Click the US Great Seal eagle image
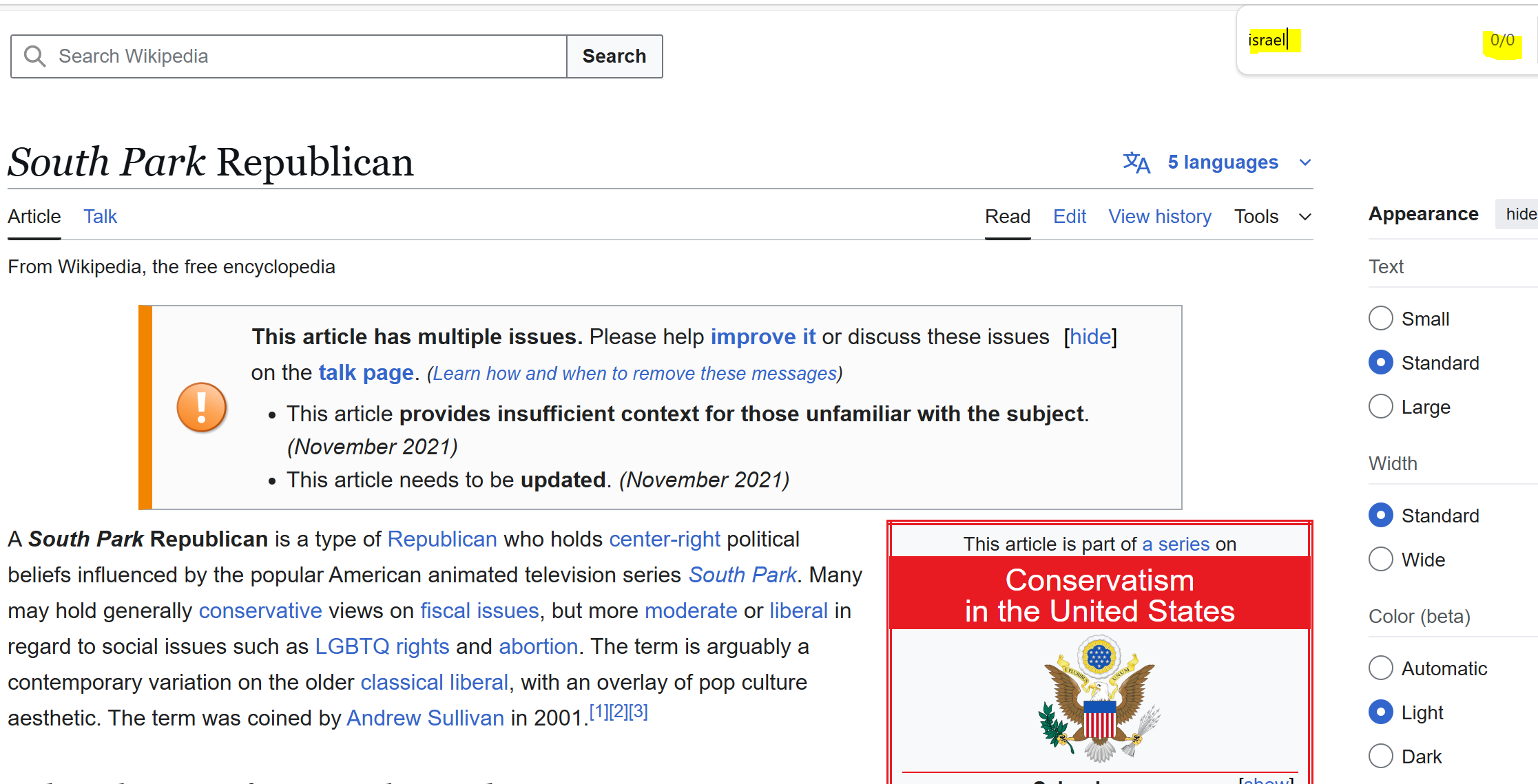Image resolution: width=1538 pixels, height=784 pixels. 1100,698
